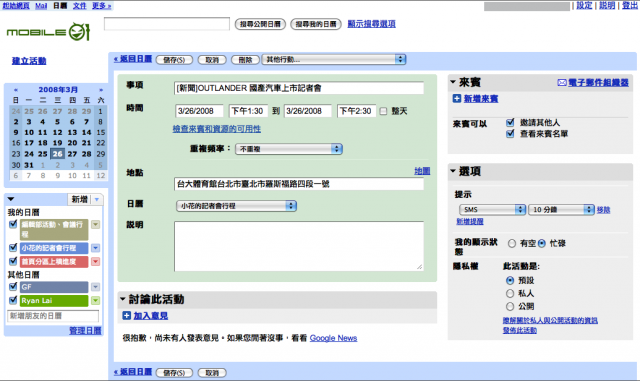Image resolution: width=640 pixels, height=381 pixels.
Task: Click the top 取消 cancel button
Action: [212, 60]
